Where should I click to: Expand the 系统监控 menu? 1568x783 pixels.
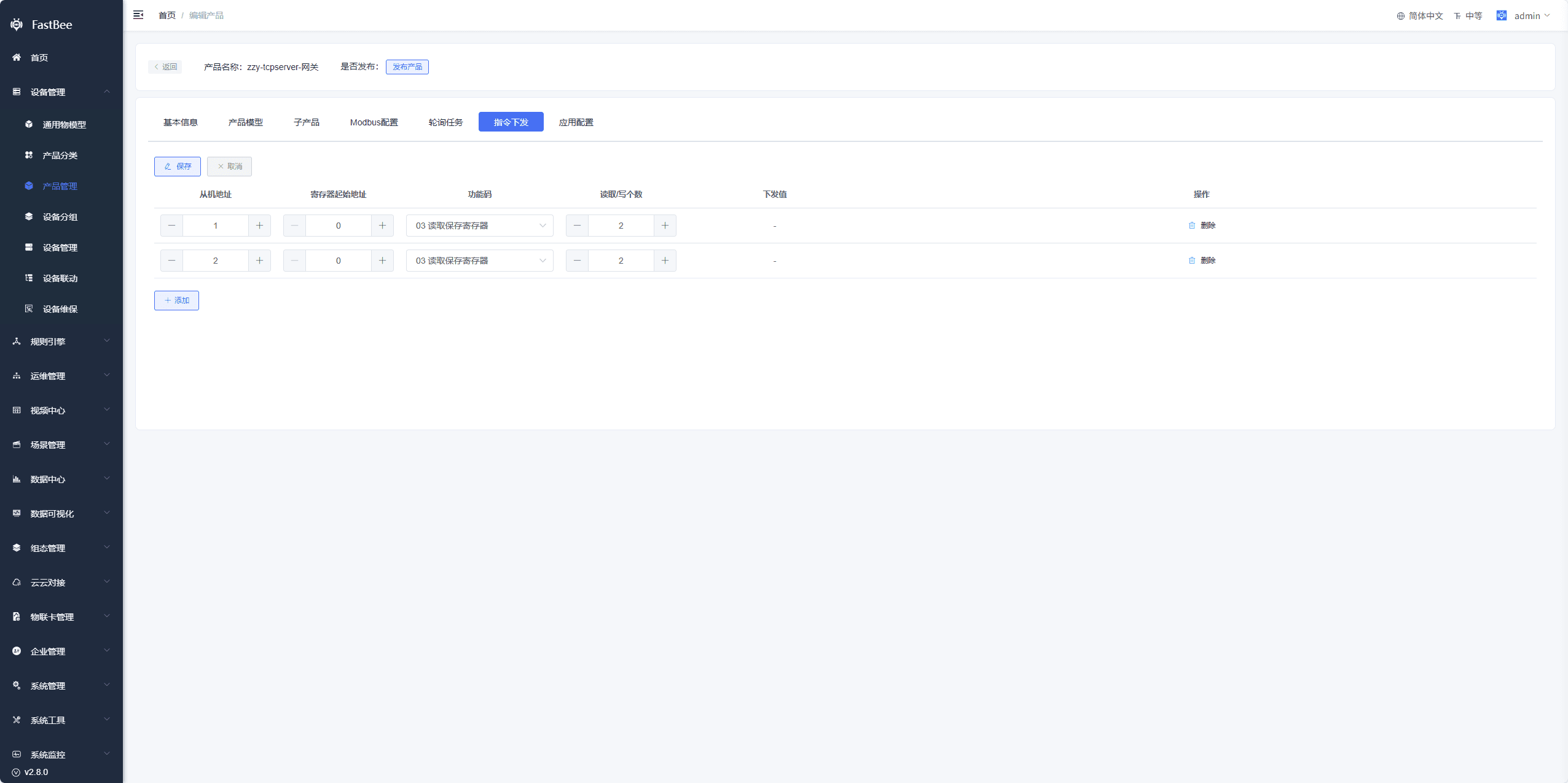coord(61,755)
